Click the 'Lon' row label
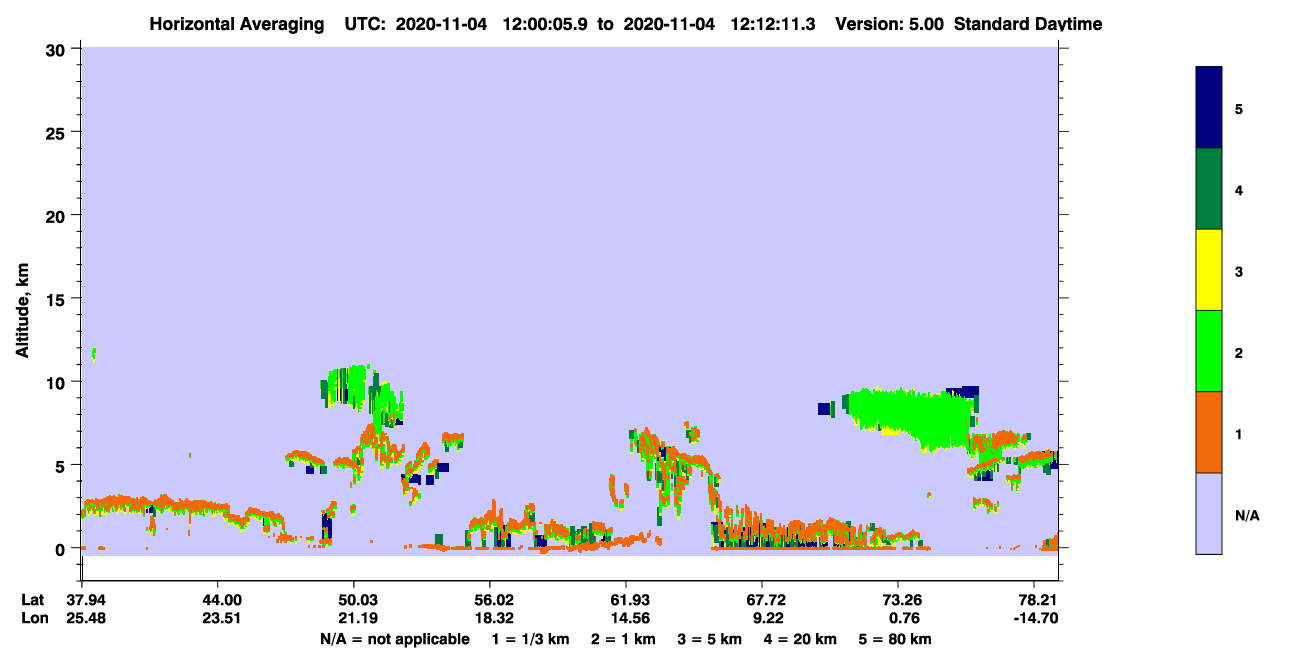 click(33, 618)
